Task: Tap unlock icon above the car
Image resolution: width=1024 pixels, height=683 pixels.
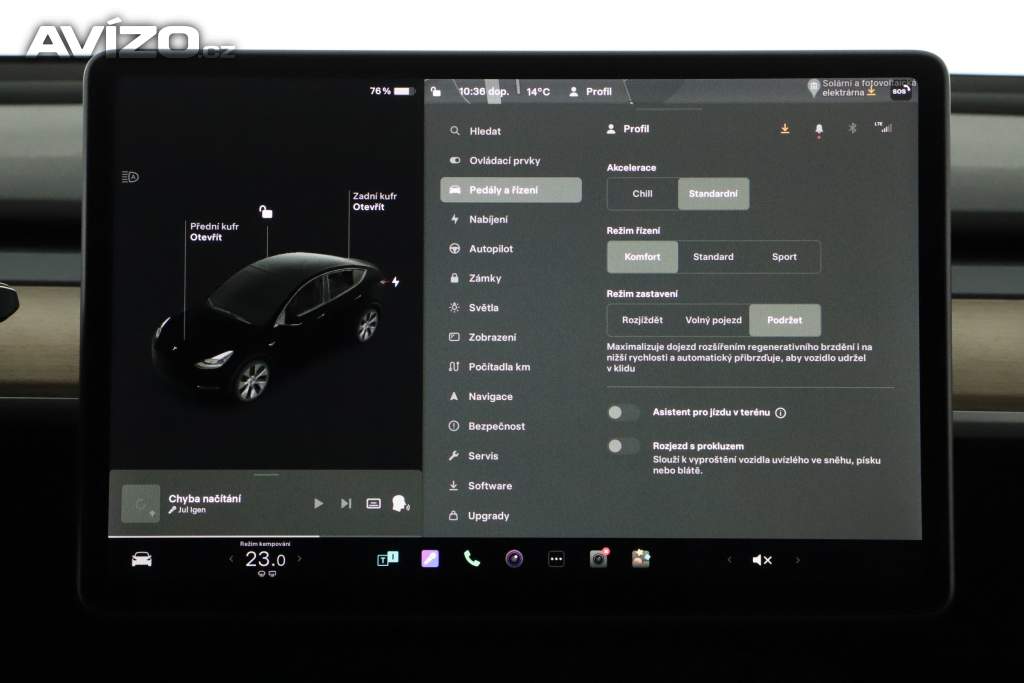Action: (x=266, y=212)
